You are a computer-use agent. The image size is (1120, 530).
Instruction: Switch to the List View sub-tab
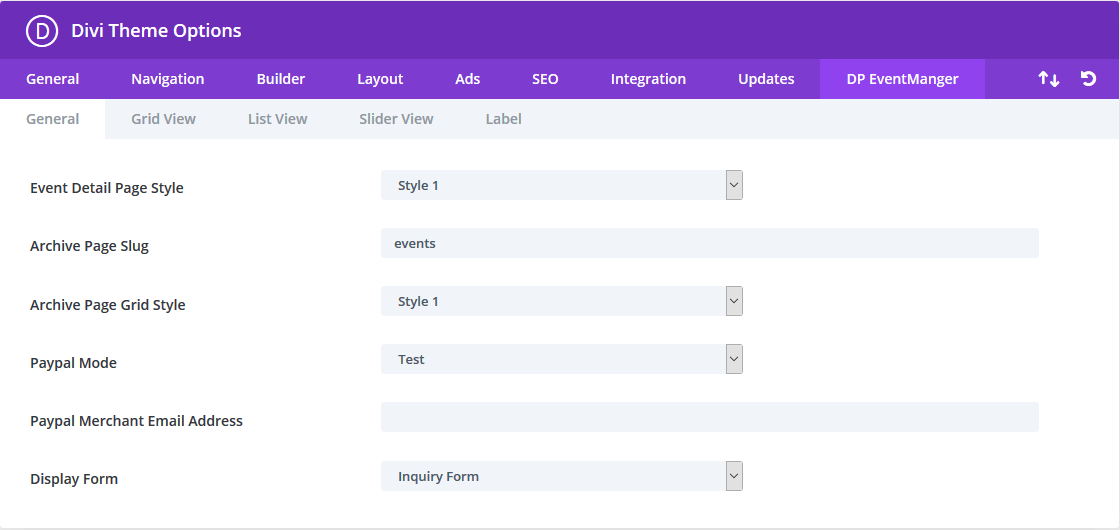tap(277, 119)
